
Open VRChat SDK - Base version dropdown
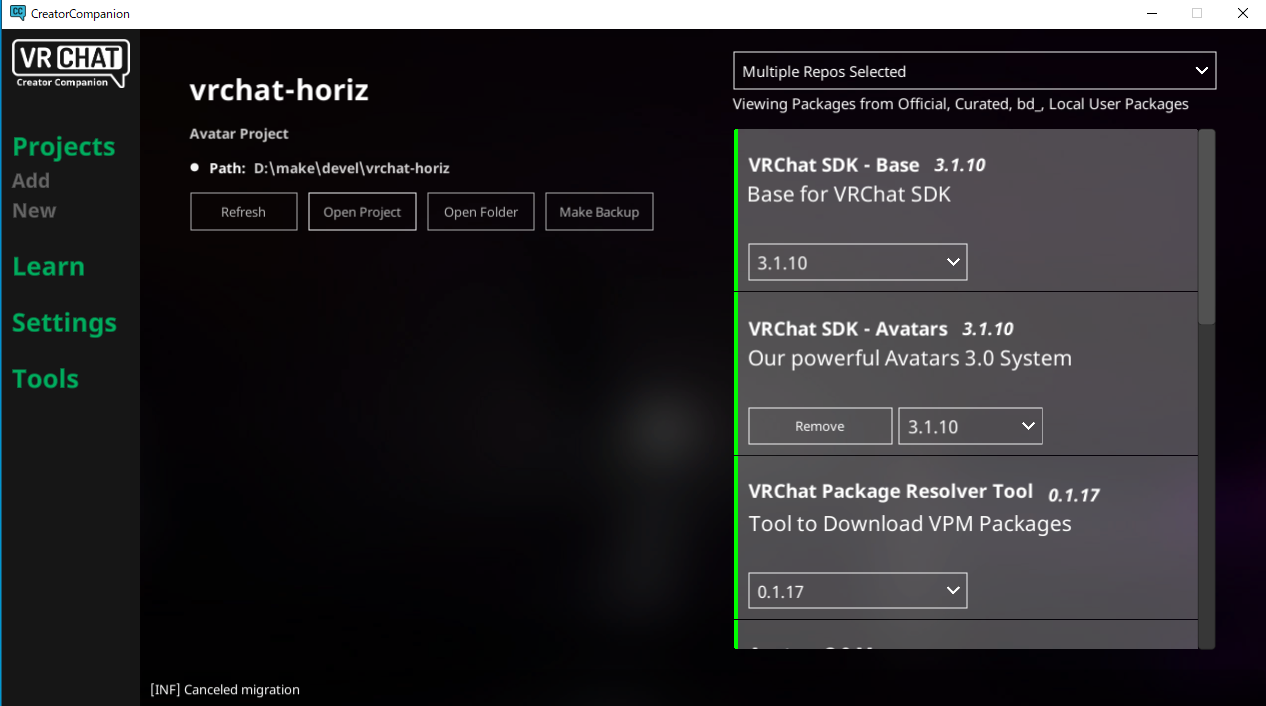858,262
